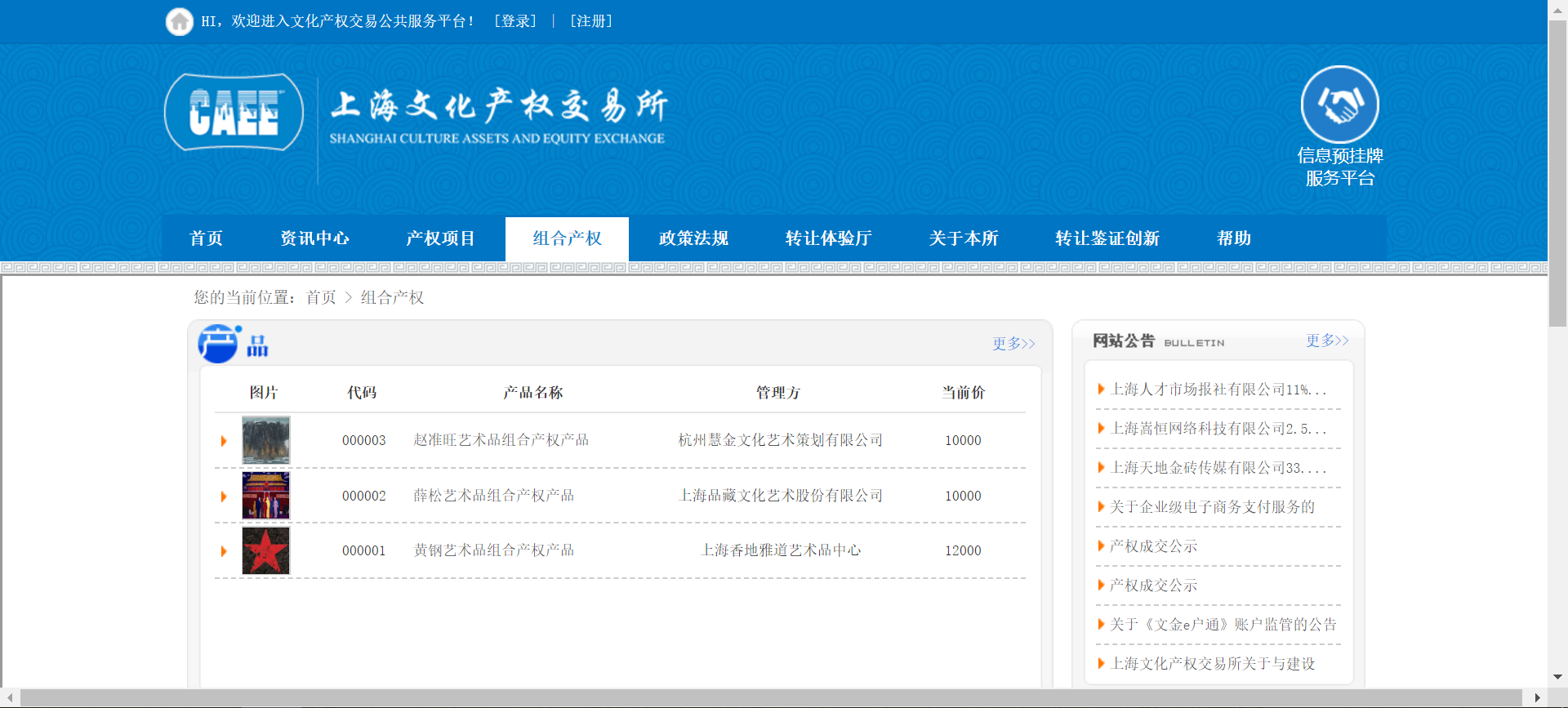
Task: Open notice 关于企业级电子商务支付服务的
Action: [1212, 507]
